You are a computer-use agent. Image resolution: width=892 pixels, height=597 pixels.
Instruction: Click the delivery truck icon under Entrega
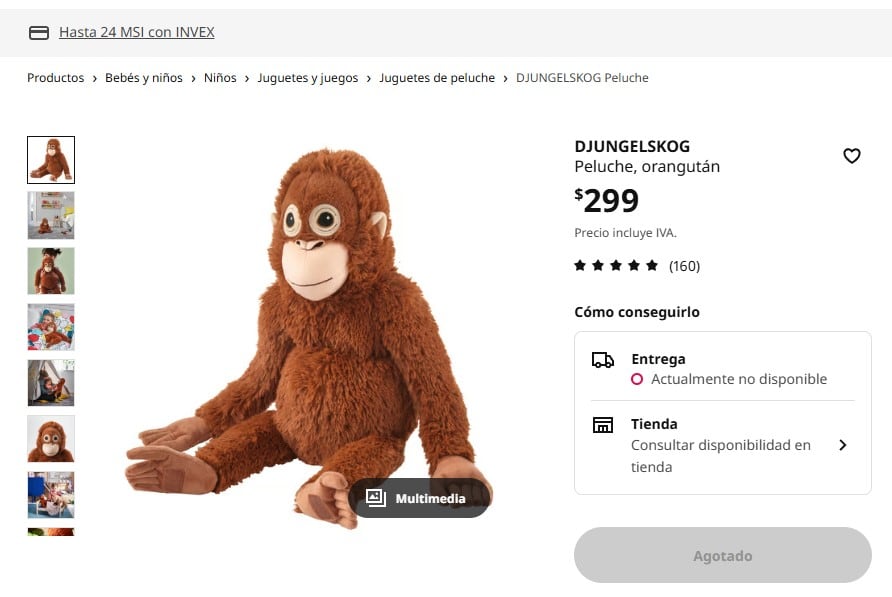602,358
